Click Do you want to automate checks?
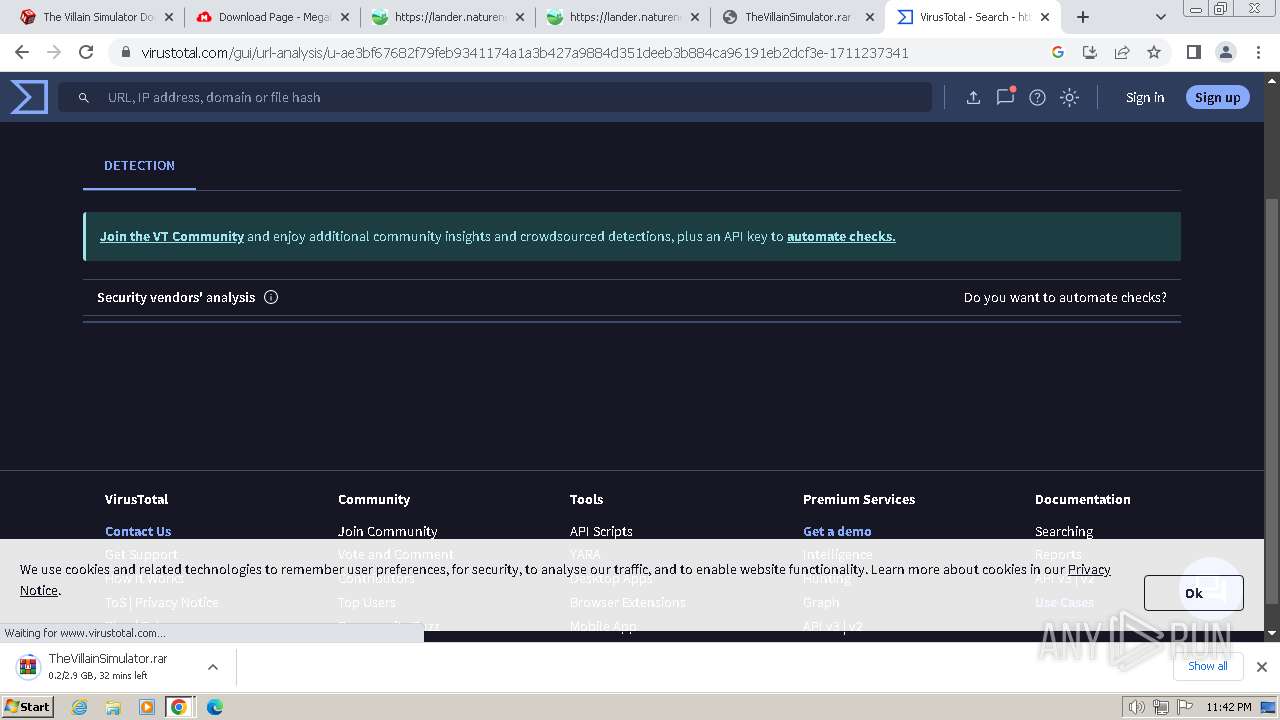This screenshot has height=720, width=1280. point(1065,297)
